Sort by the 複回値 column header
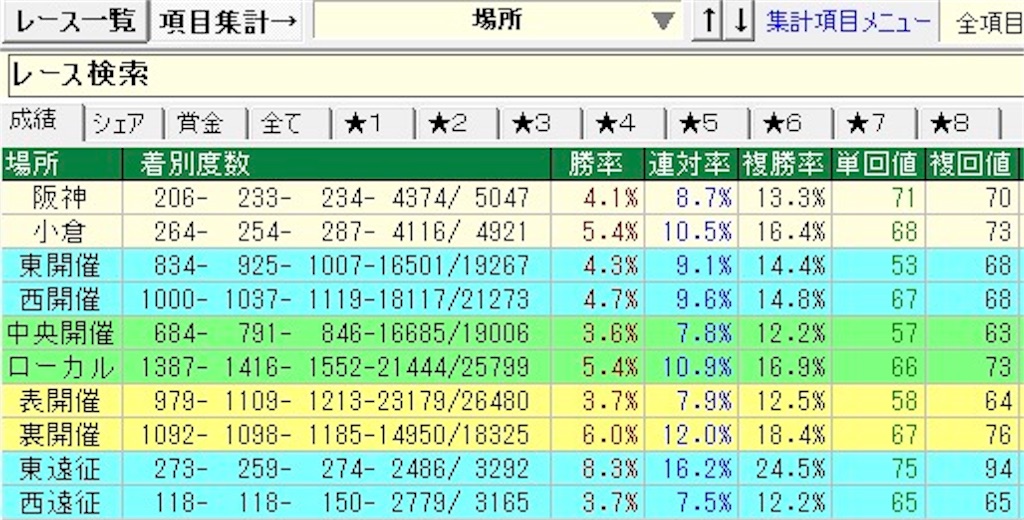1024x520 pixels. [x=972, y=165]
